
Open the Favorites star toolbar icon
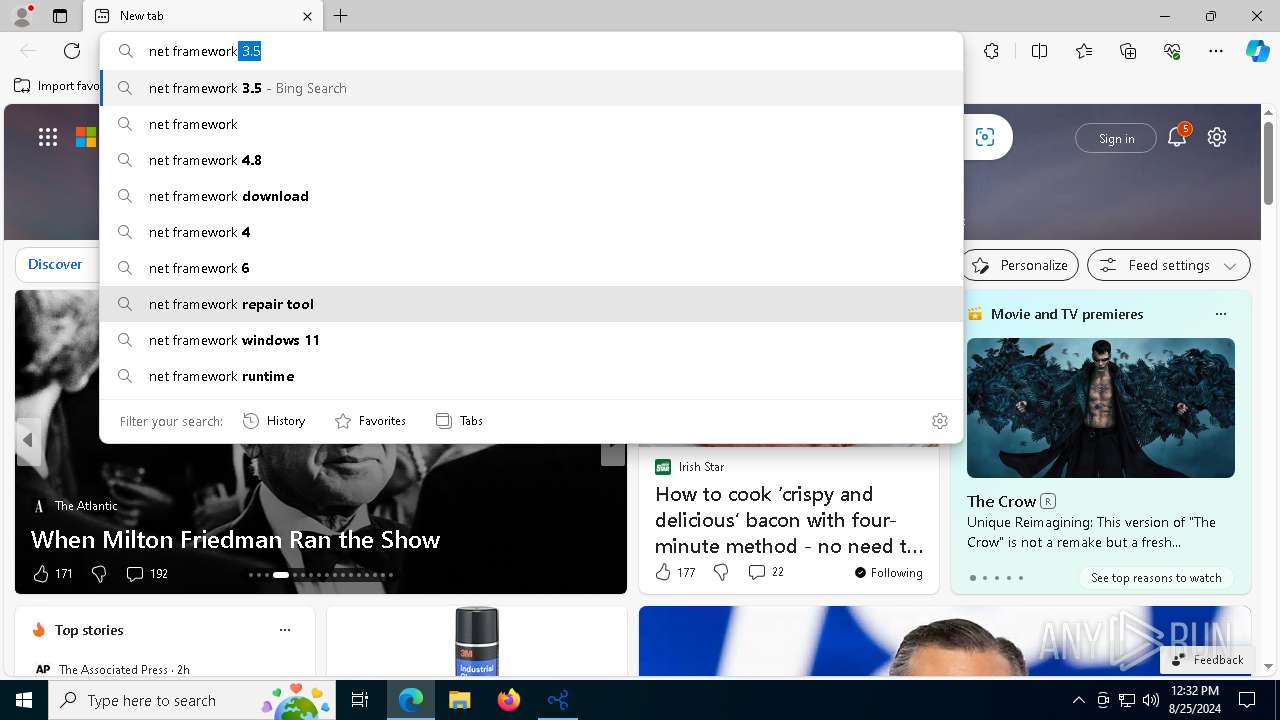1084,51
